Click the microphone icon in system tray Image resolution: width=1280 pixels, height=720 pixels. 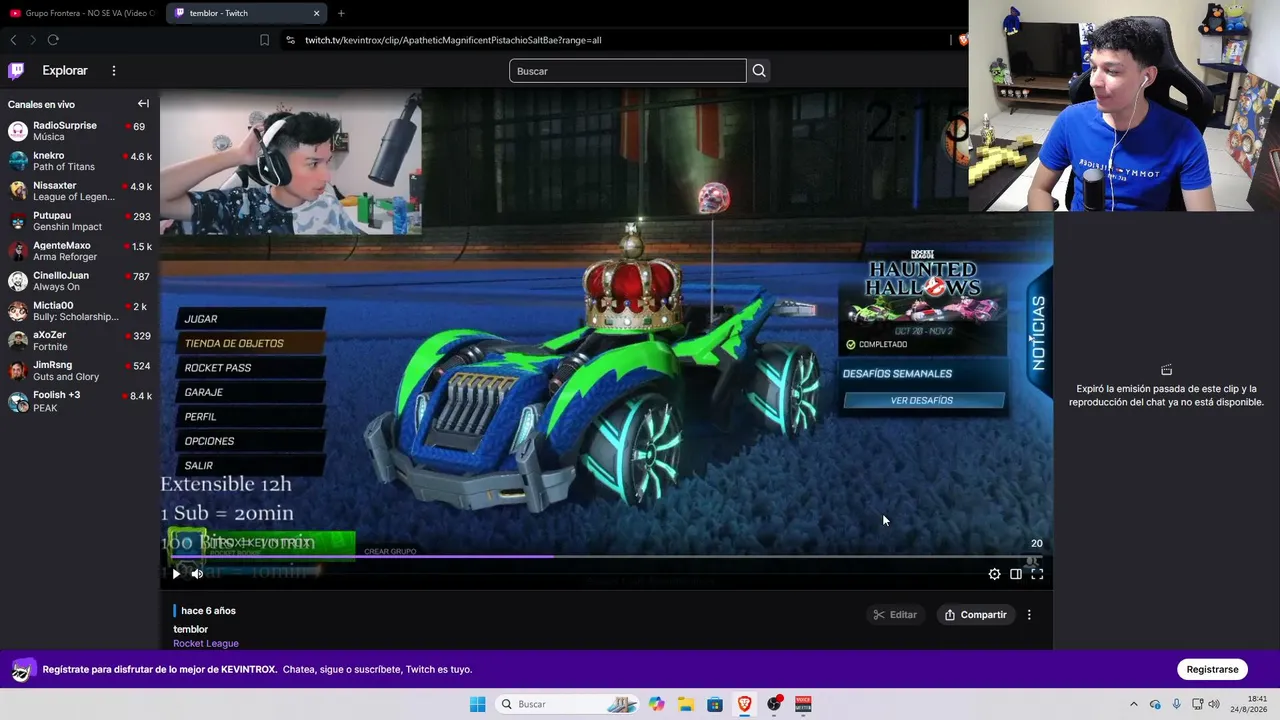[x=1176, y=704]
